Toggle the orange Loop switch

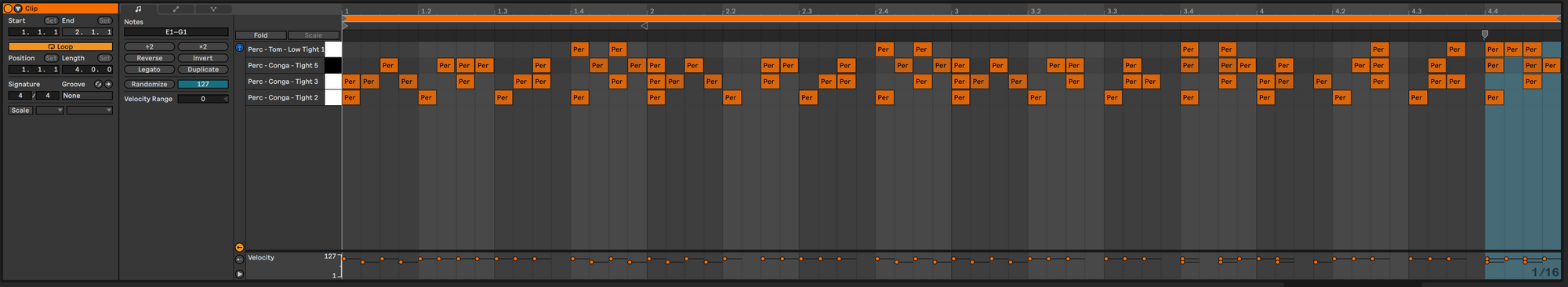tap(60, 46)
